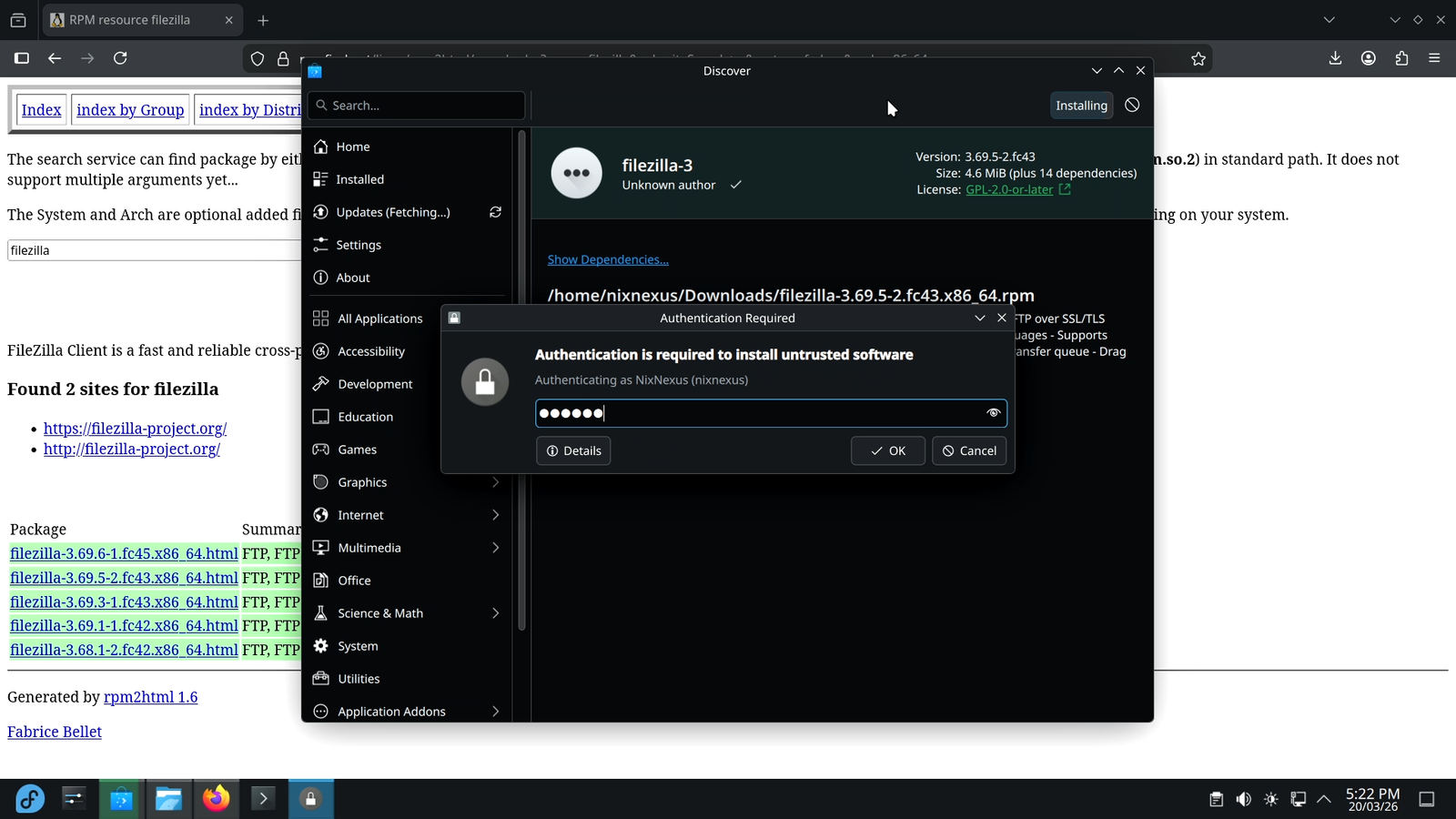Open Dolphin file manager from the taskbar

click(x=168, y=799)
